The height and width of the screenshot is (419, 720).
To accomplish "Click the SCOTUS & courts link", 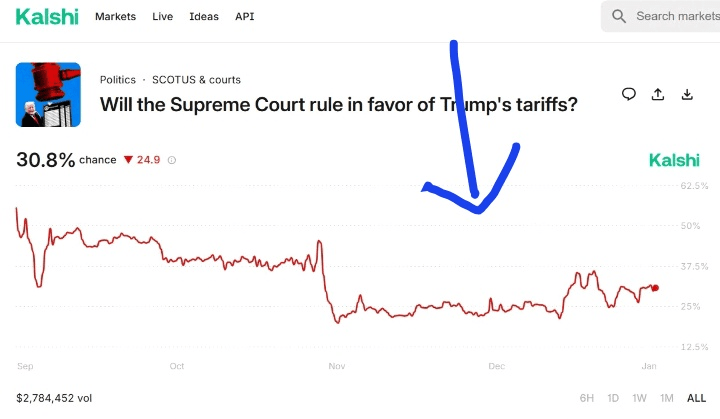I will pos(196,80).
